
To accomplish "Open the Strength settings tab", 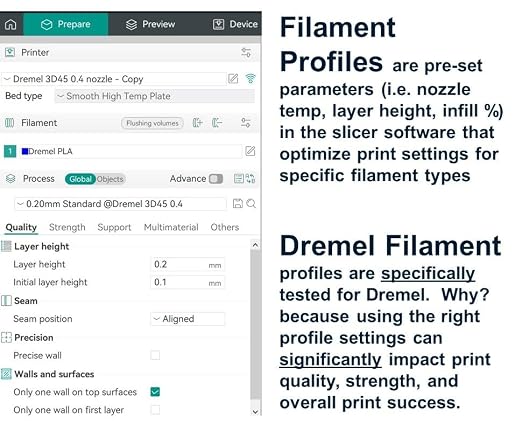I will click(67, 227).
